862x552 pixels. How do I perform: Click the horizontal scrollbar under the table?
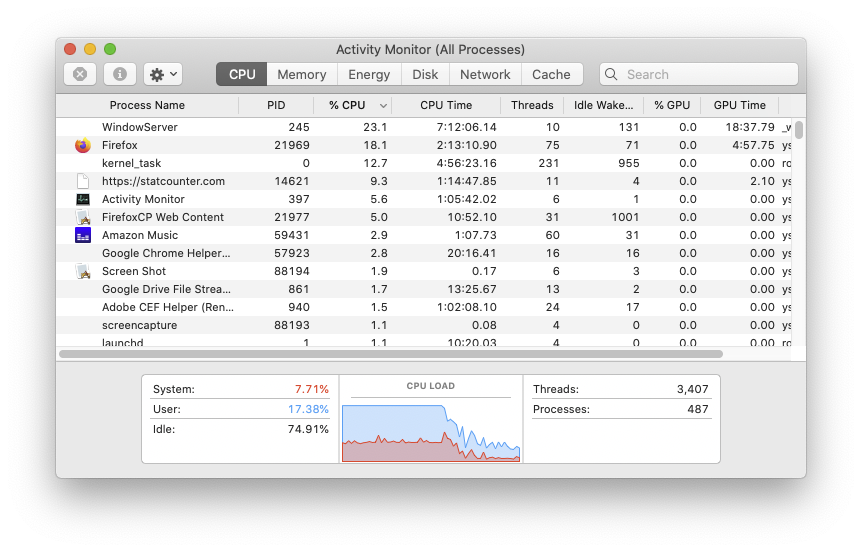pyautogui.click(x=390, y=353)
